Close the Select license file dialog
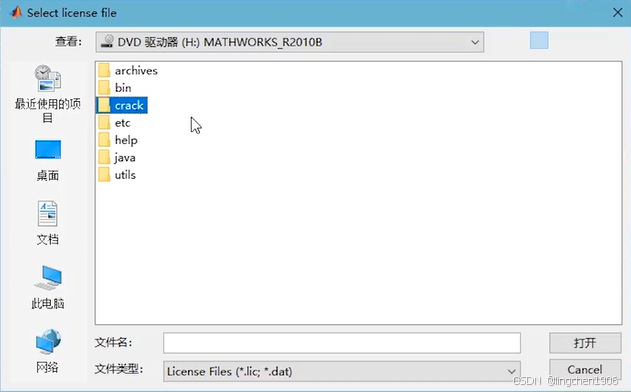Image resolution: width=631 pixels, height=392 pixels. [618, 12]
